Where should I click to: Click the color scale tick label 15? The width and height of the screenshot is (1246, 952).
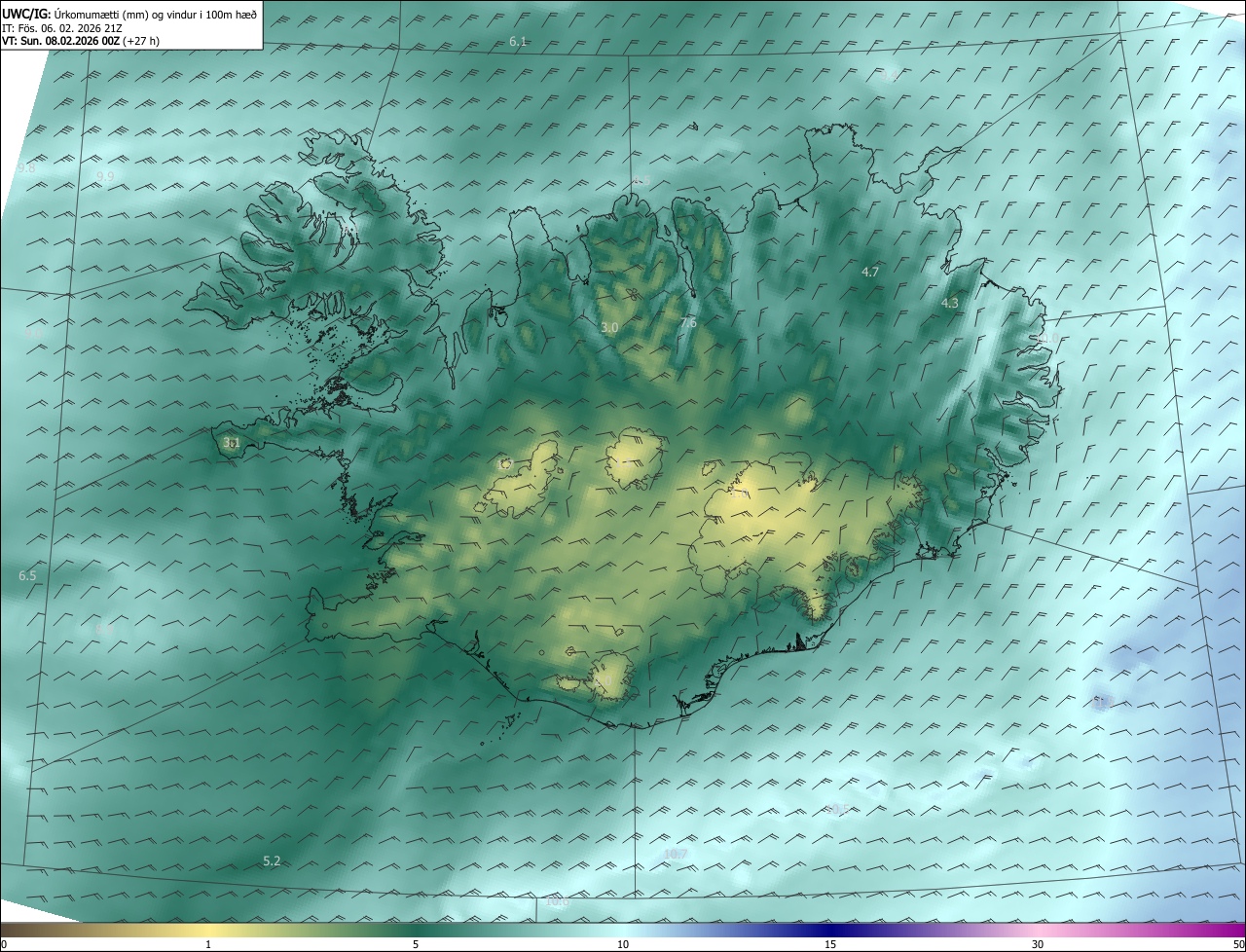tap(830, 944)
